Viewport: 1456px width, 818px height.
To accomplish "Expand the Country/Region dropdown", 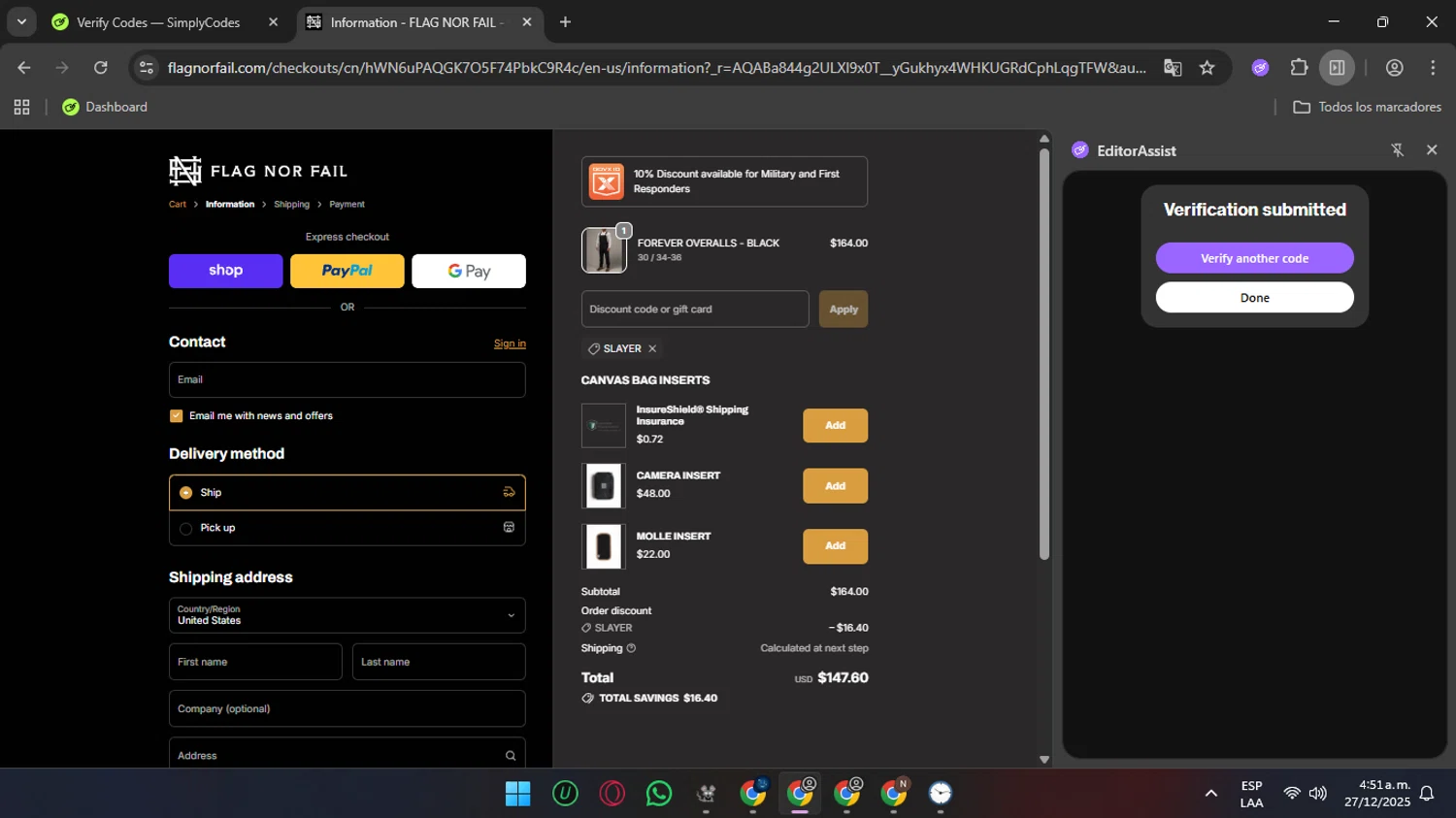I will (x=347, y=615).
